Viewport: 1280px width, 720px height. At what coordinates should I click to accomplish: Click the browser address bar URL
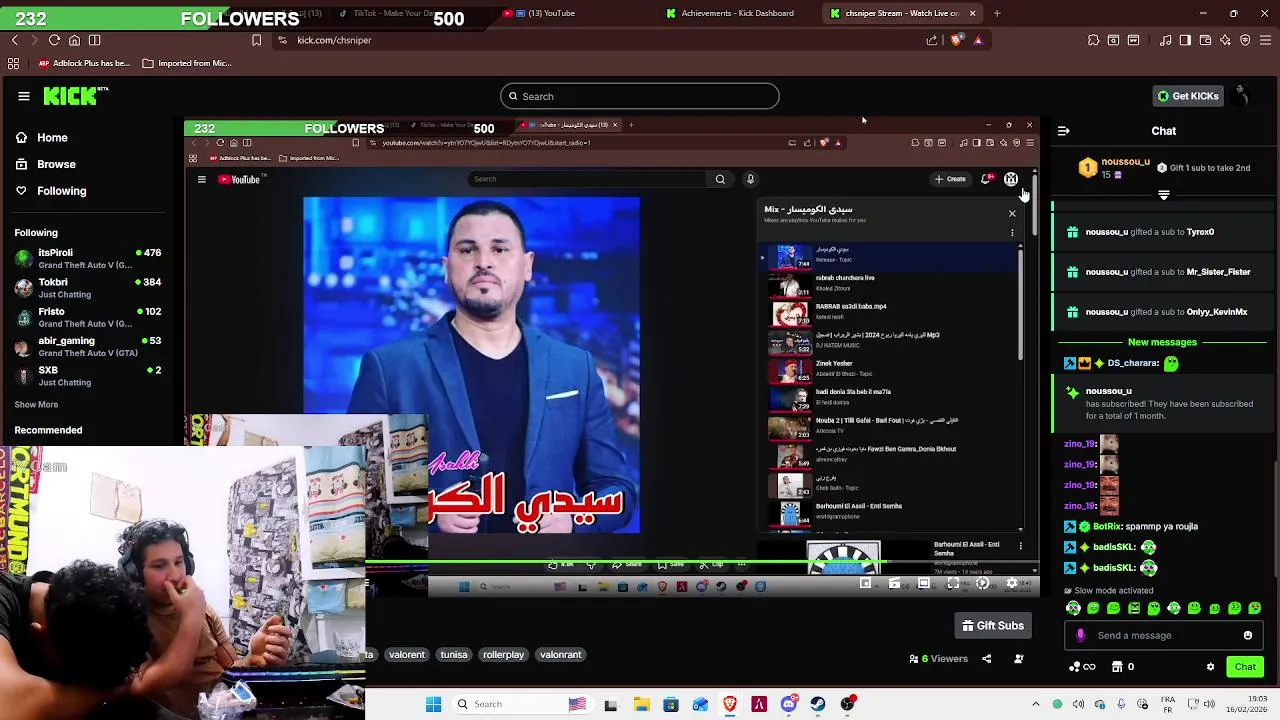(x=334, y=40)
